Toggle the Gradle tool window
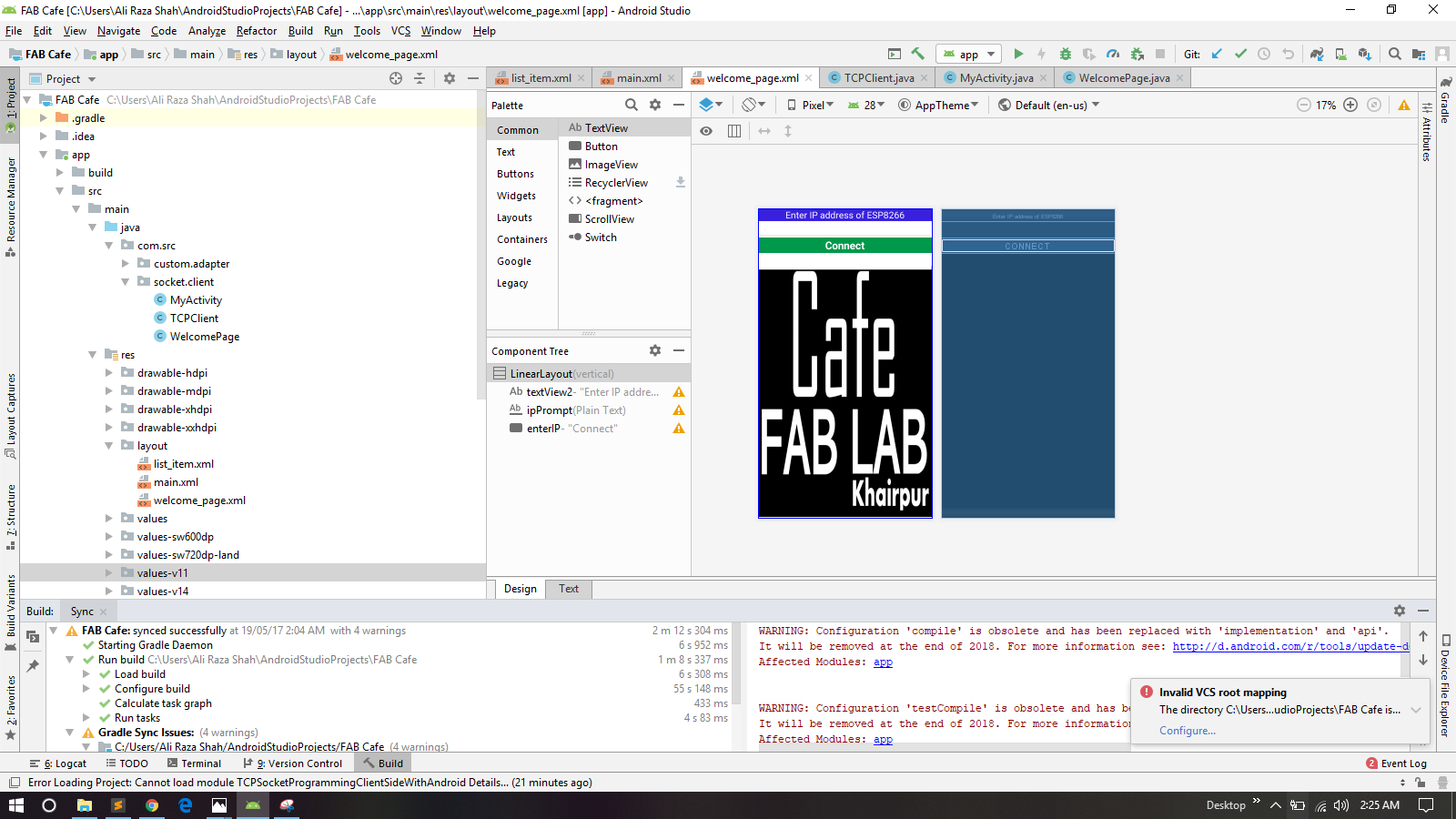The width and height of the screenshot is (1456, 819). (1445, 100)
